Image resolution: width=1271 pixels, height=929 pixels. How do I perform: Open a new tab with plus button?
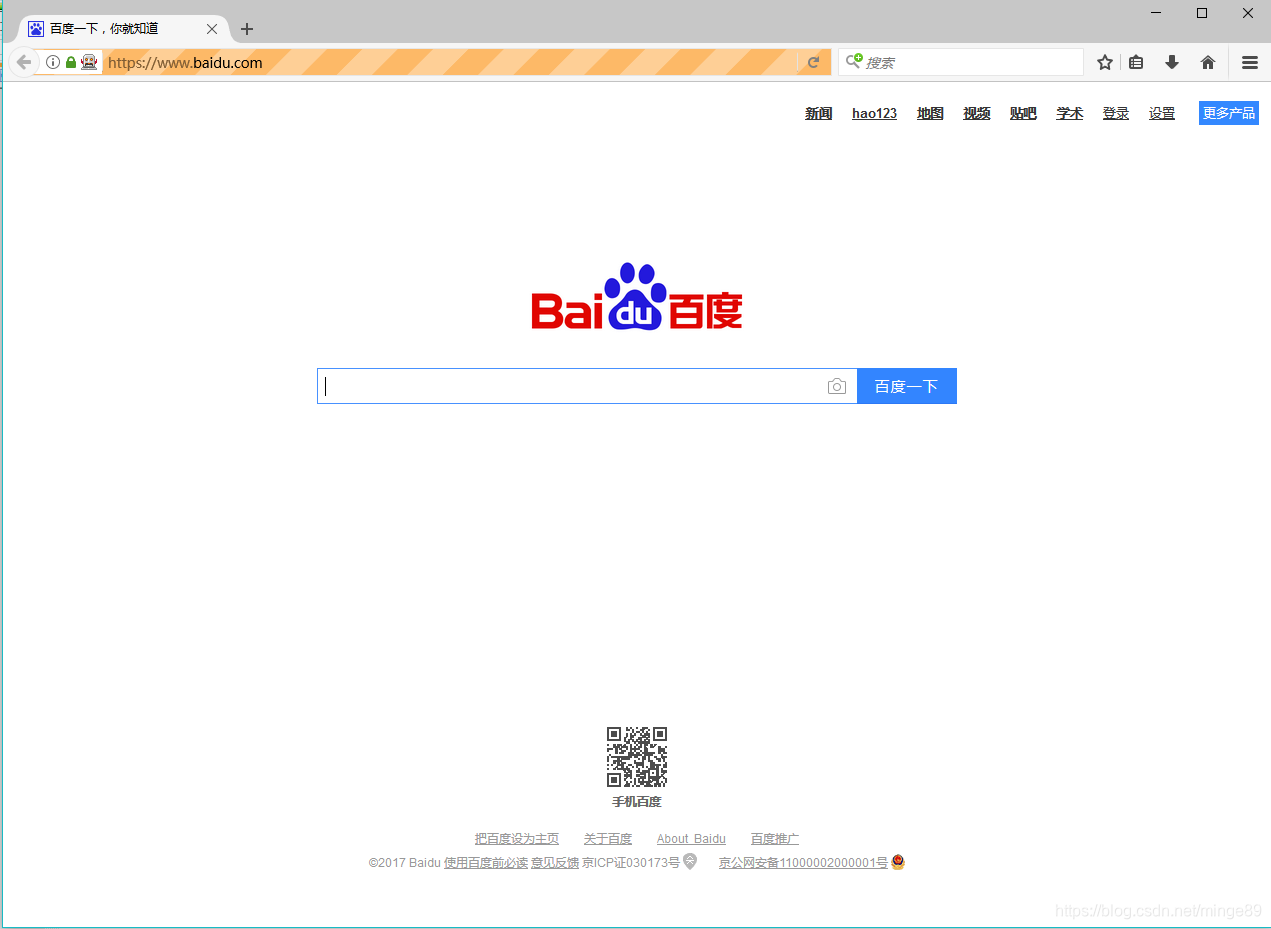pos(247,29)
